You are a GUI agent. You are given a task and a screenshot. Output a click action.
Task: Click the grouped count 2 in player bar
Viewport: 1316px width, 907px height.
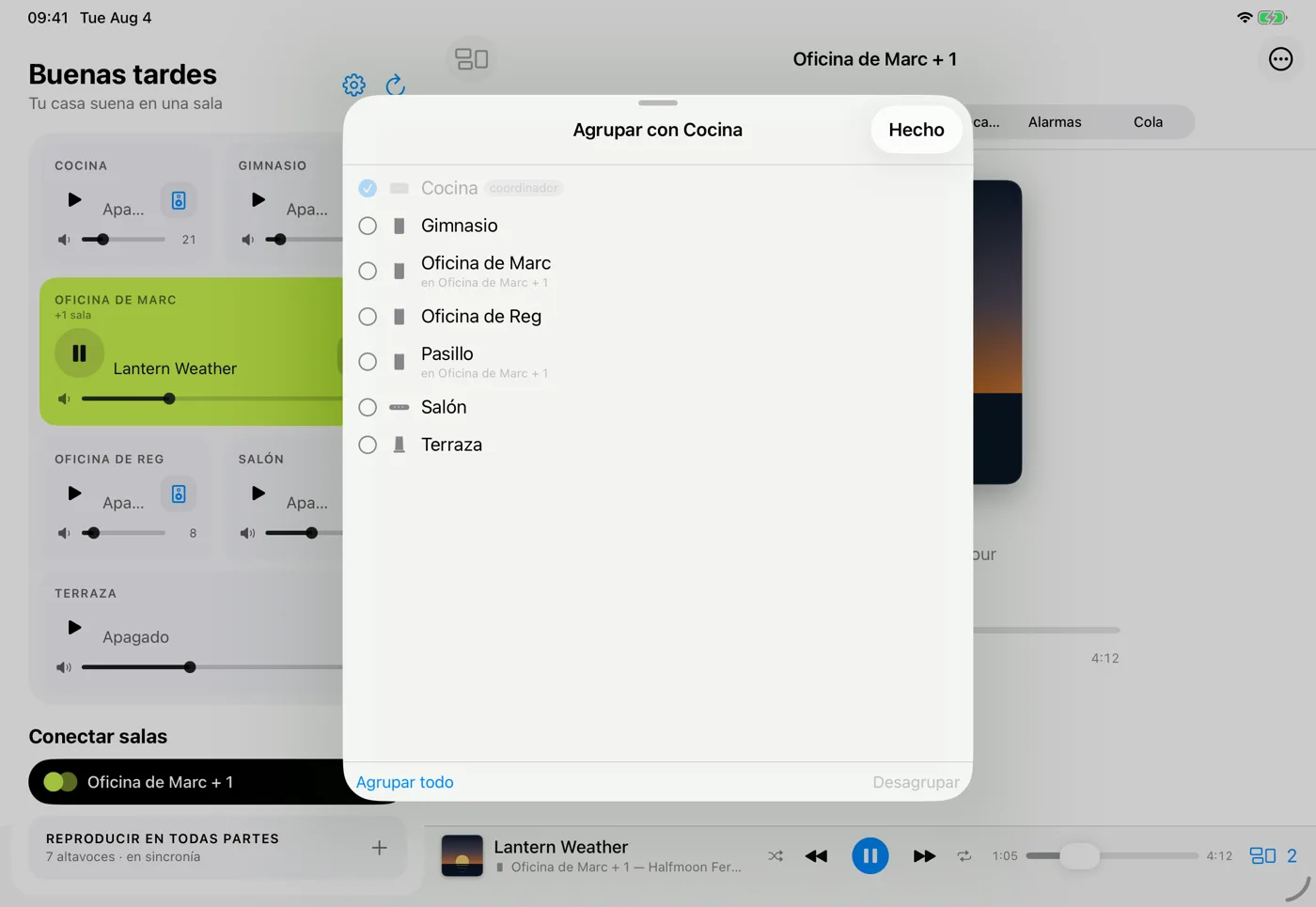click(x=1292, y=856)
